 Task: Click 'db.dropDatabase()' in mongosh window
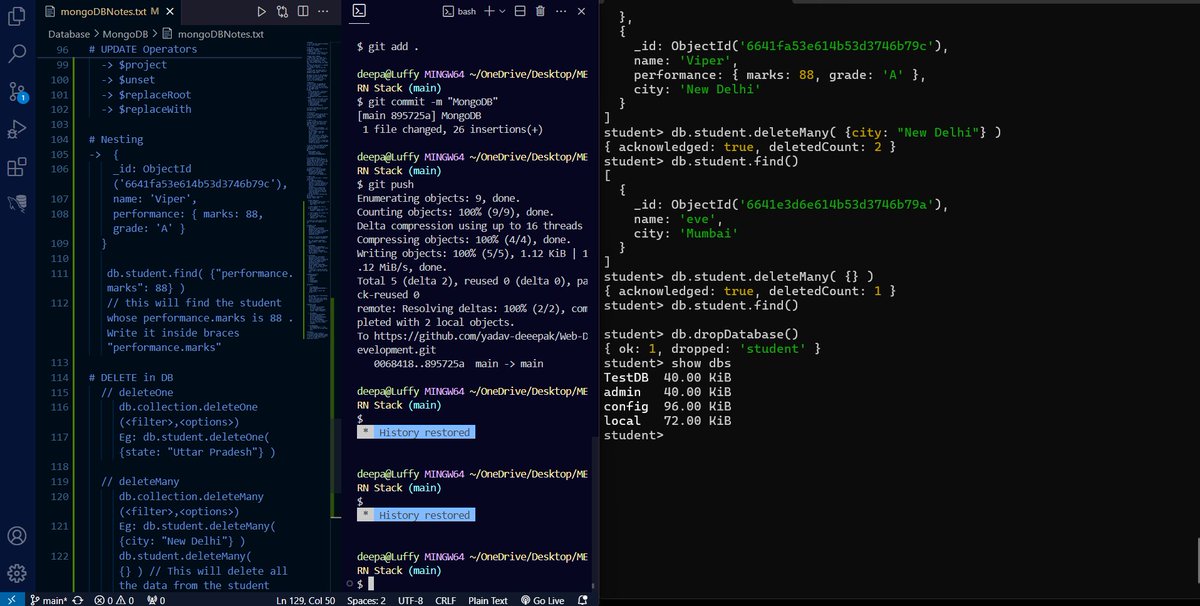735,334
